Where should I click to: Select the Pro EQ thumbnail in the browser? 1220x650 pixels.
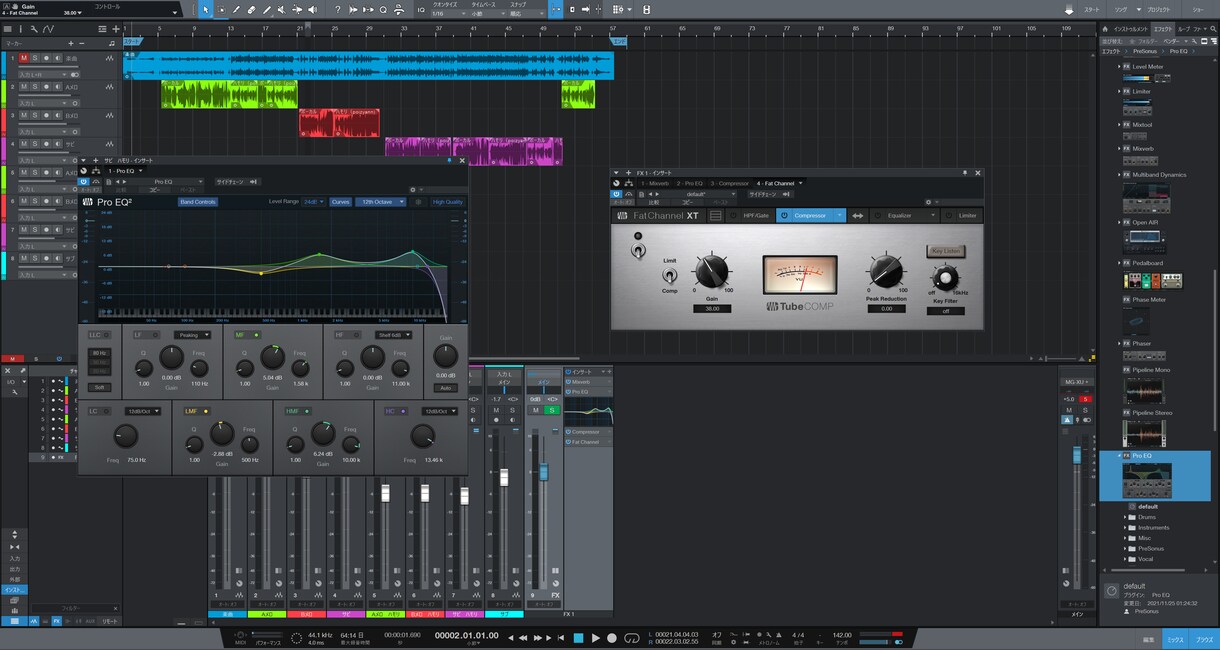[1146, 482]
